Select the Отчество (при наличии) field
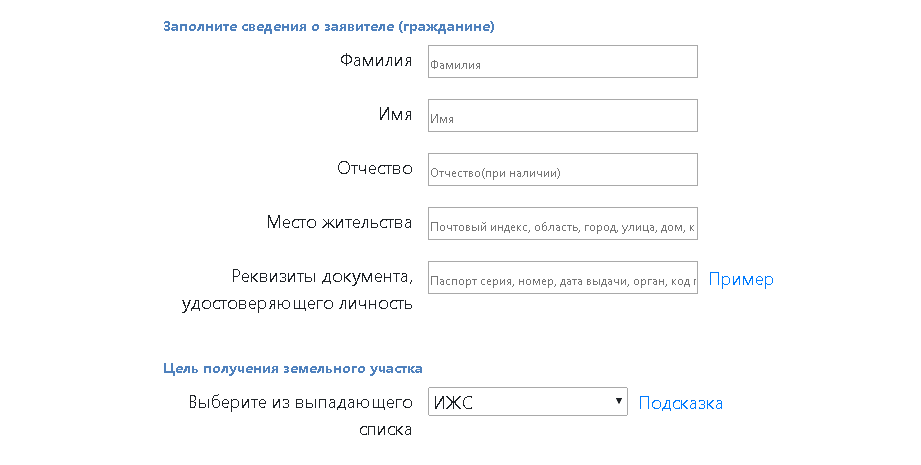 point(562,170)
